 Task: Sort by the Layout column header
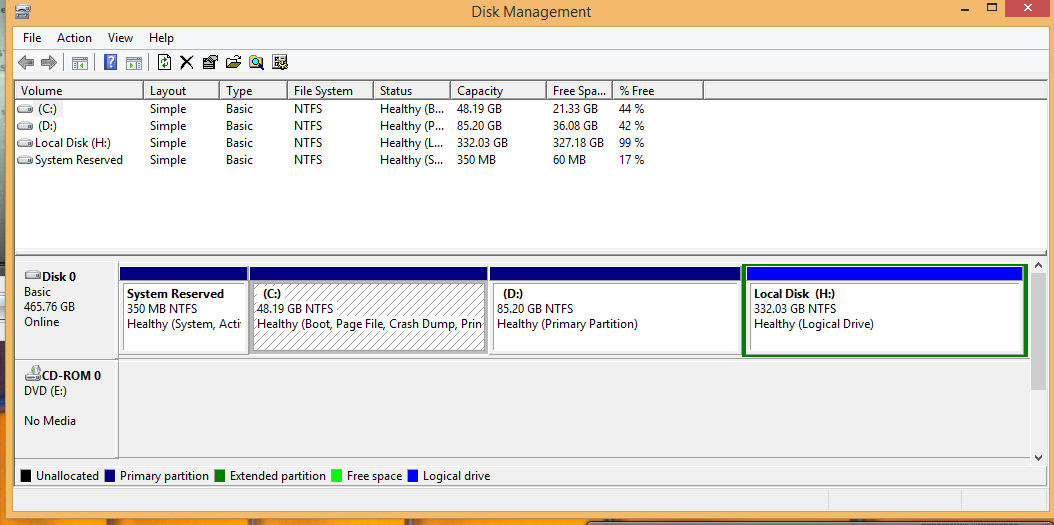click(x=181, y=91)
